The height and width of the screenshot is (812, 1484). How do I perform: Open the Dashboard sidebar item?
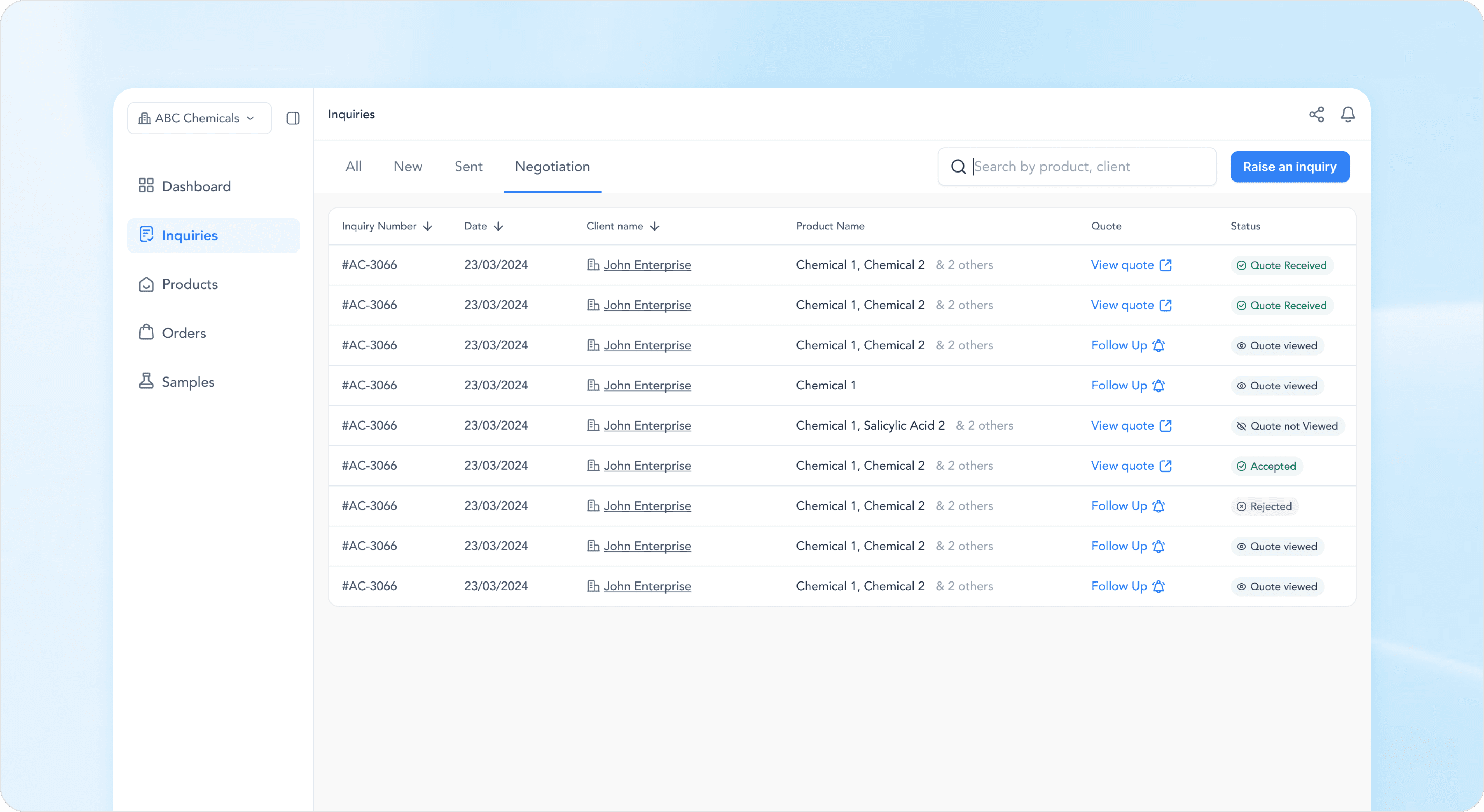tap(196, 186)
